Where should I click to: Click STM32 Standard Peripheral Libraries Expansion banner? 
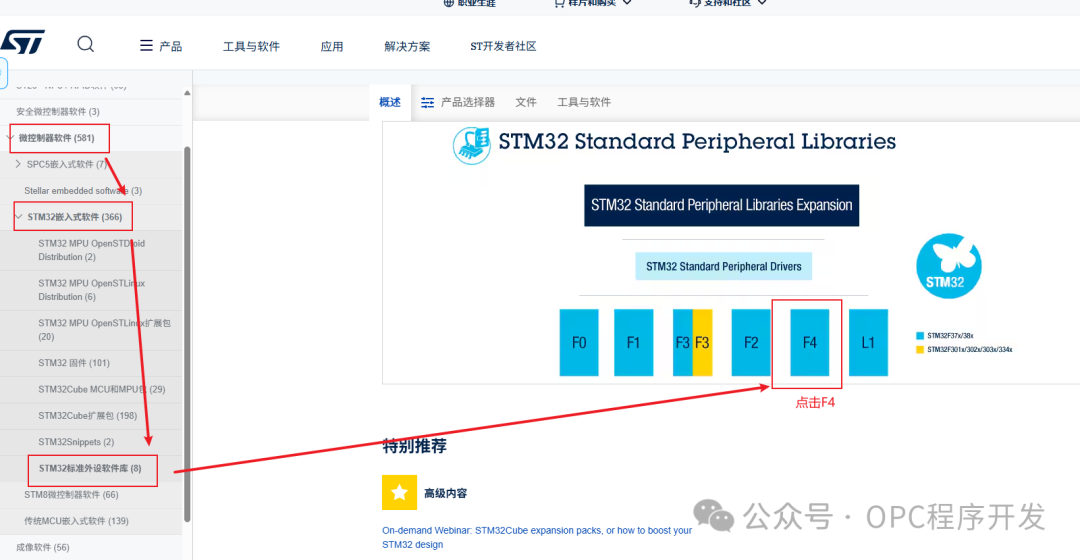(x=721, y=205)
